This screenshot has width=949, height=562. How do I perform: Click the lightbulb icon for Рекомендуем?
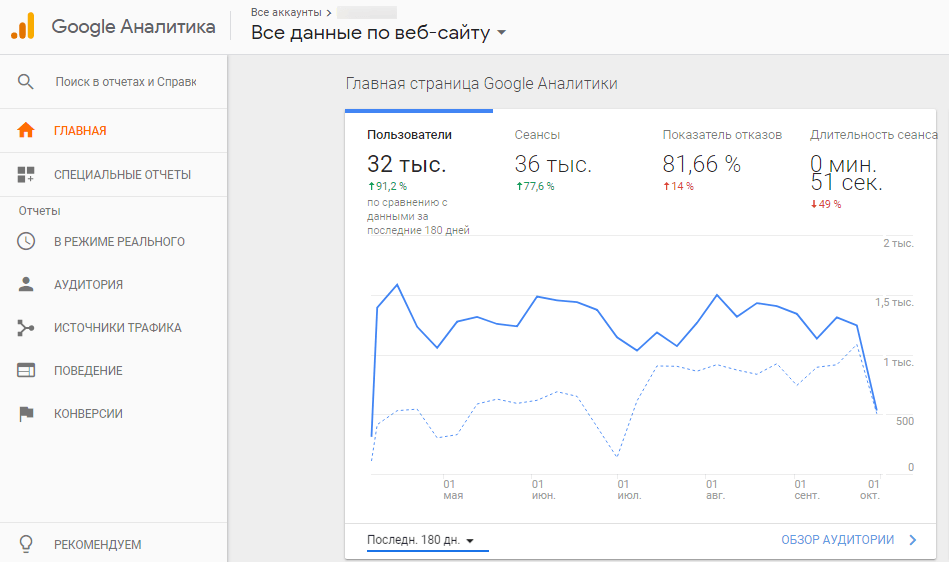coord(26,545)
